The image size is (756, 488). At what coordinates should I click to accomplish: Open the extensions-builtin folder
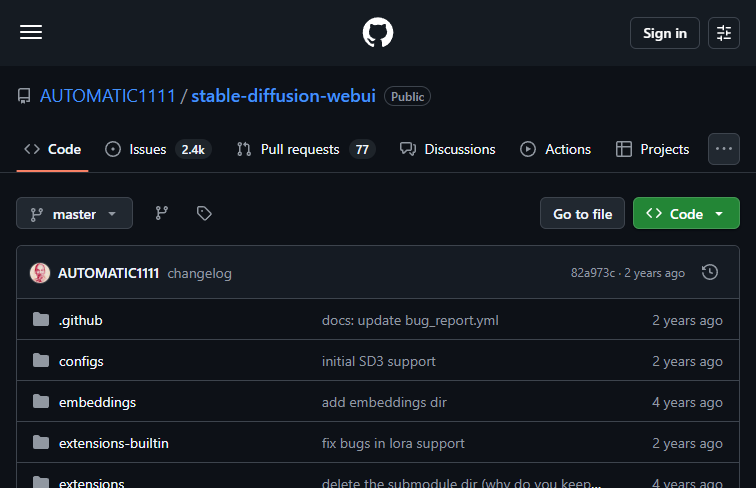[114, 443]
